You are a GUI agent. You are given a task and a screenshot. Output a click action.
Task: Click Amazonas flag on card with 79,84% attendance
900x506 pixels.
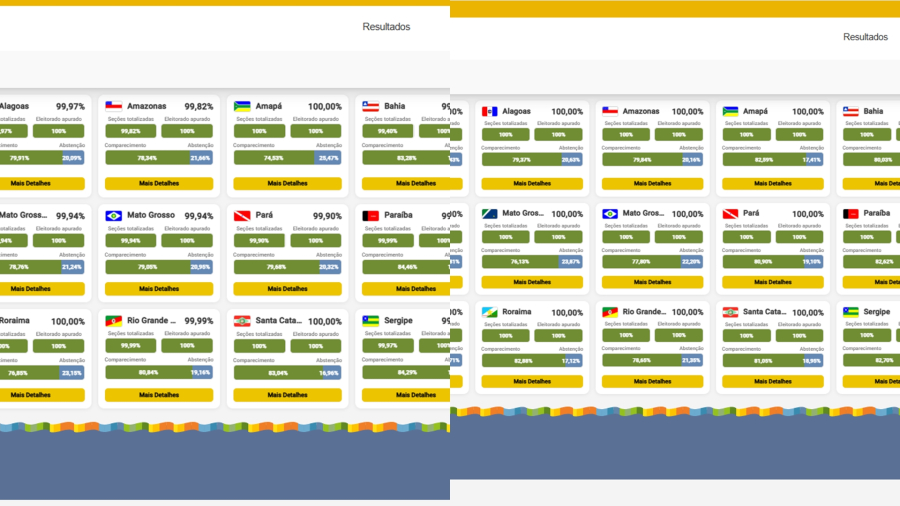tap(610, 111)
